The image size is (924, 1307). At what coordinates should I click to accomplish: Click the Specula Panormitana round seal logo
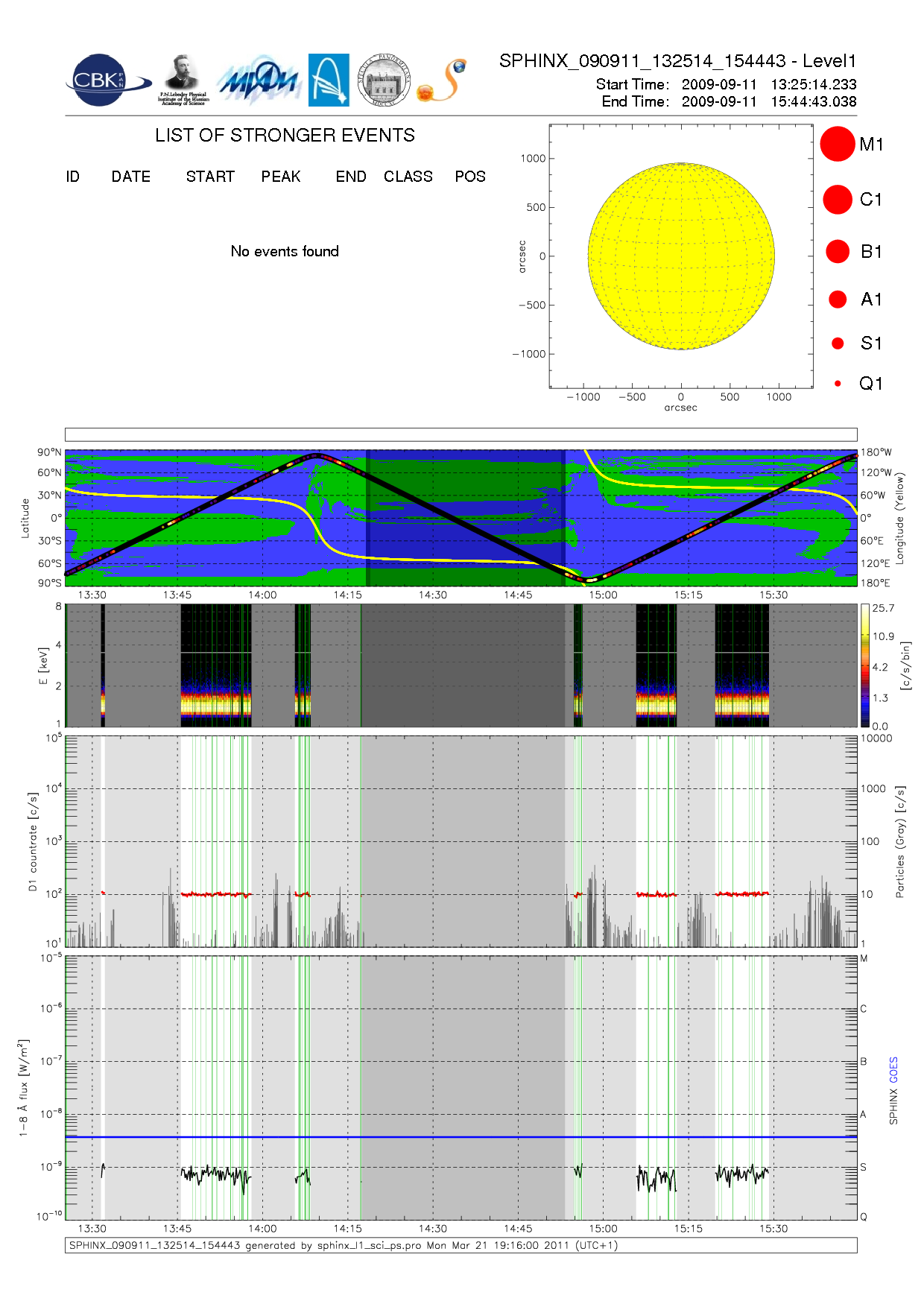pos(384,80)
